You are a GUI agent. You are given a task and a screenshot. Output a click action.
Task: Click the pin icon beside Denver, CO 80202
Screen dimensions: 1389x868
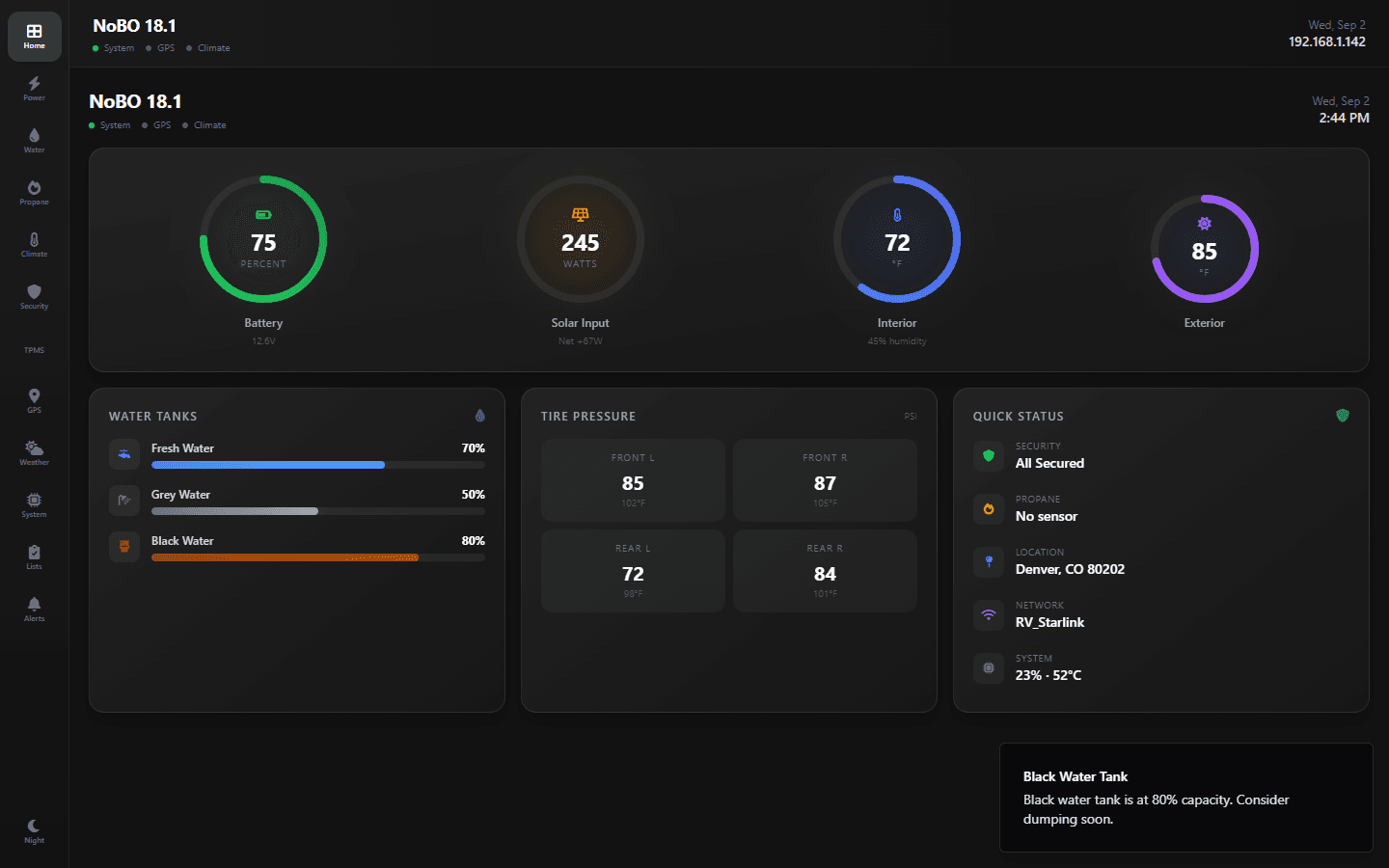[989, 561]
